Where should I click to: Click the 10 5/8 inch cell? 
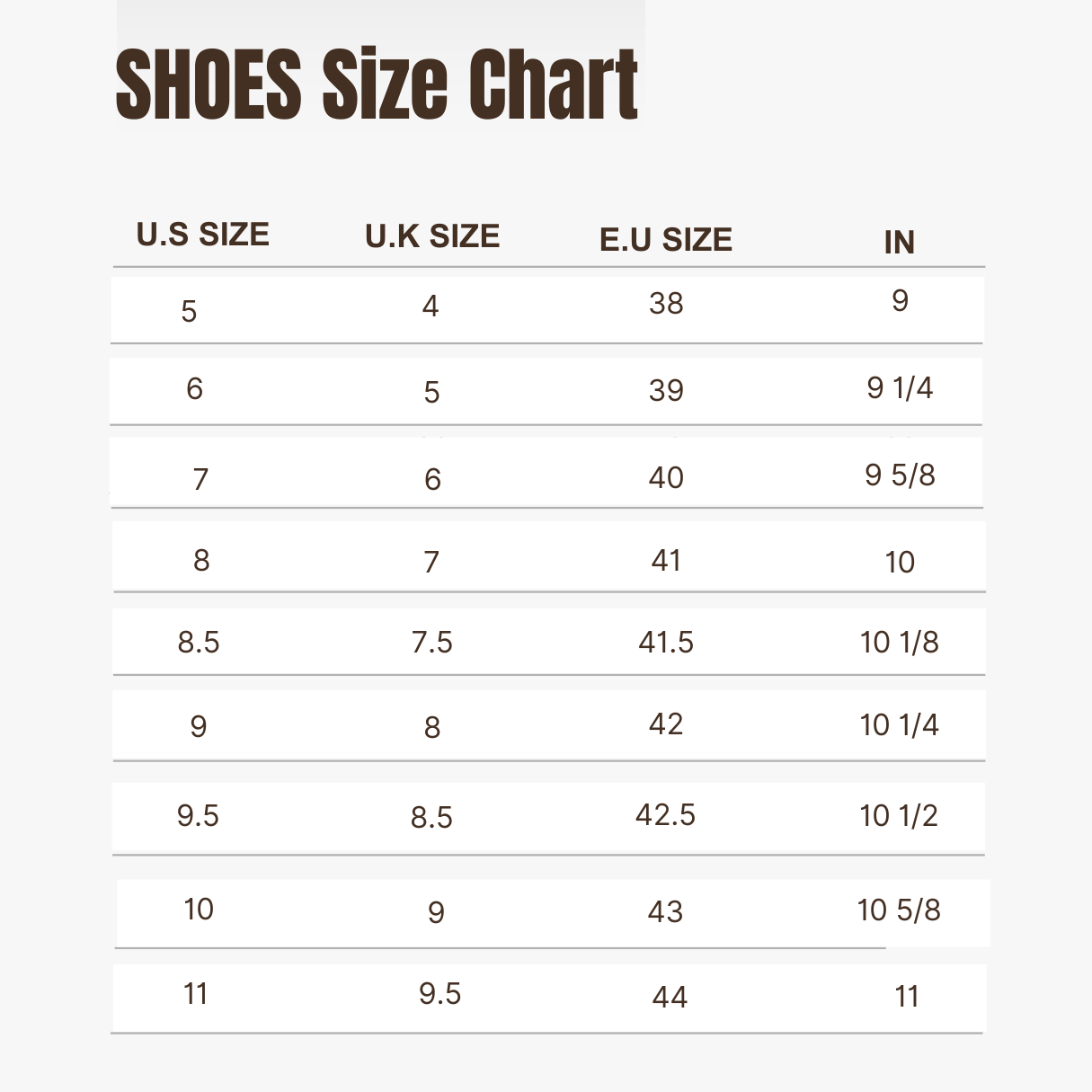900,910
